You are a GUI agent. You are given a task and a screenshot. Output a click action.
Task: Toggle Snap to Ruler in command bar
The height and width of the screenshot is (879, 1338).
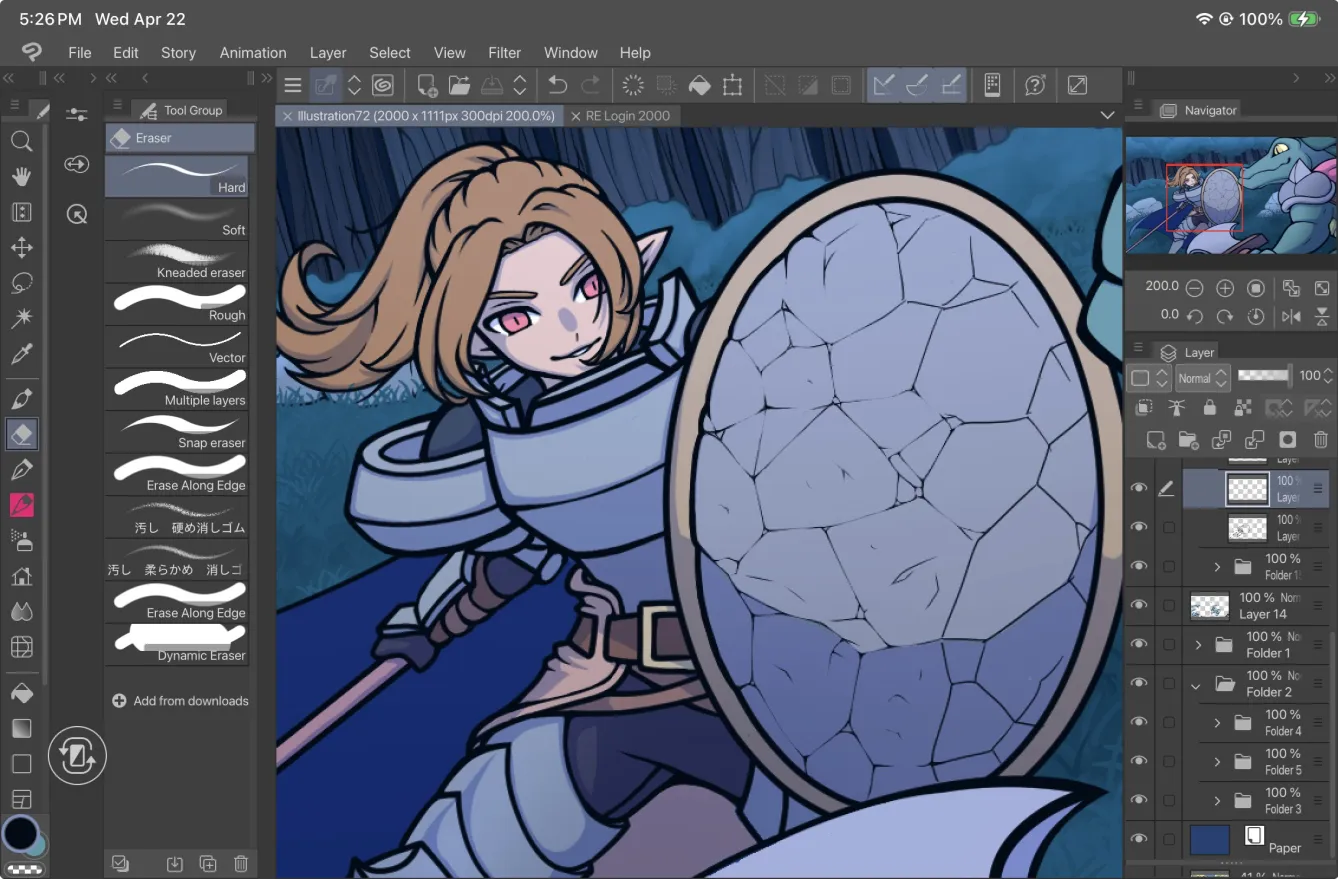[884, 85]
